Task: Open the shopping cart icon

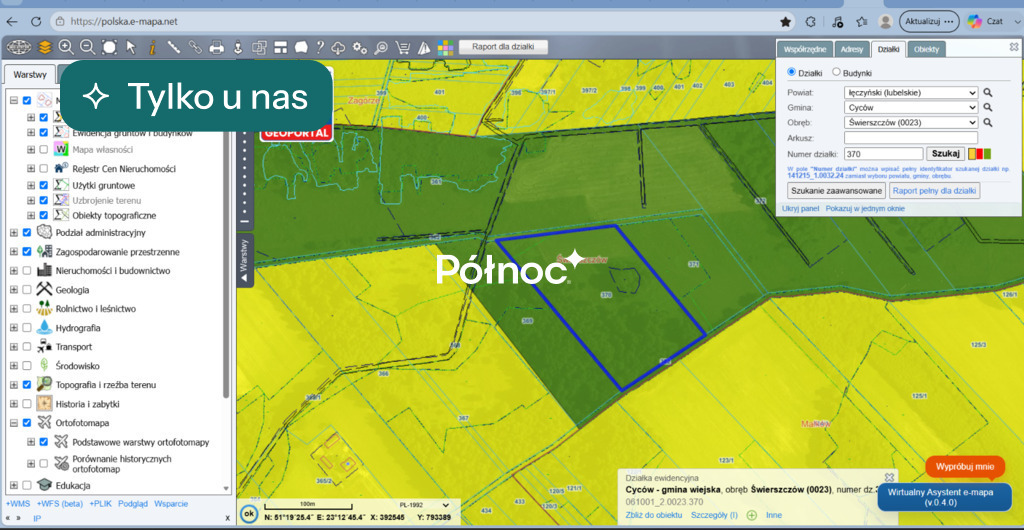Action: (403, 47)
